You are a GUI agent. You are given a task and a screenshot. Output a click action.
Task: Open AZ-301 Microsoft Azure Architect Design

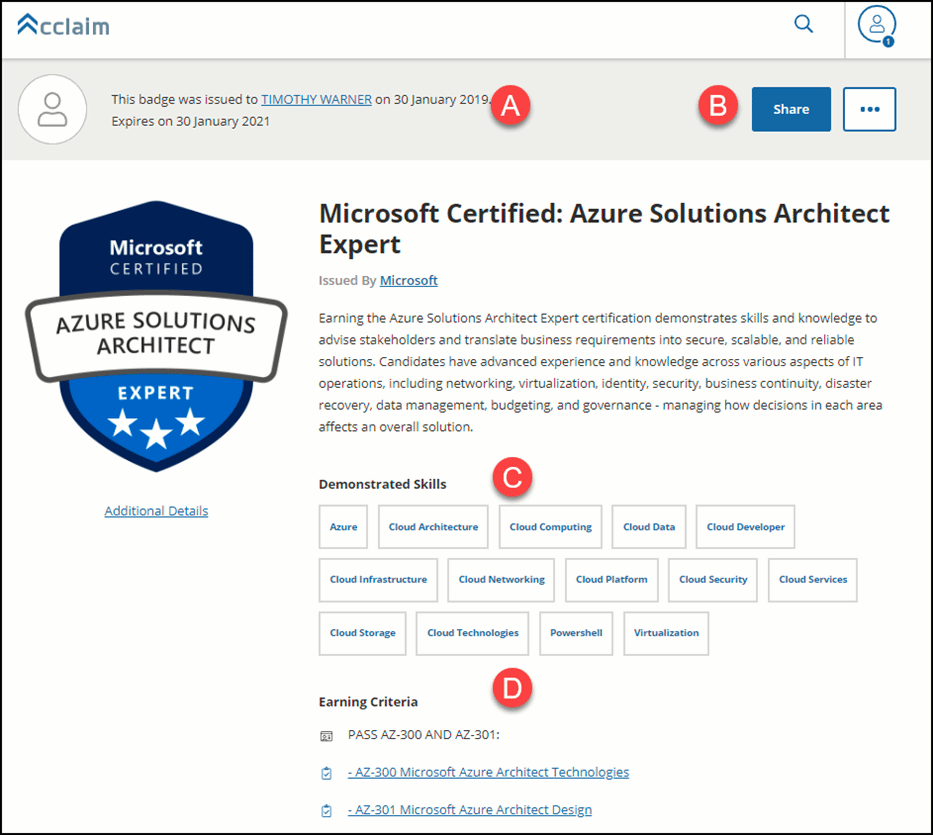(x=470, y=809)
